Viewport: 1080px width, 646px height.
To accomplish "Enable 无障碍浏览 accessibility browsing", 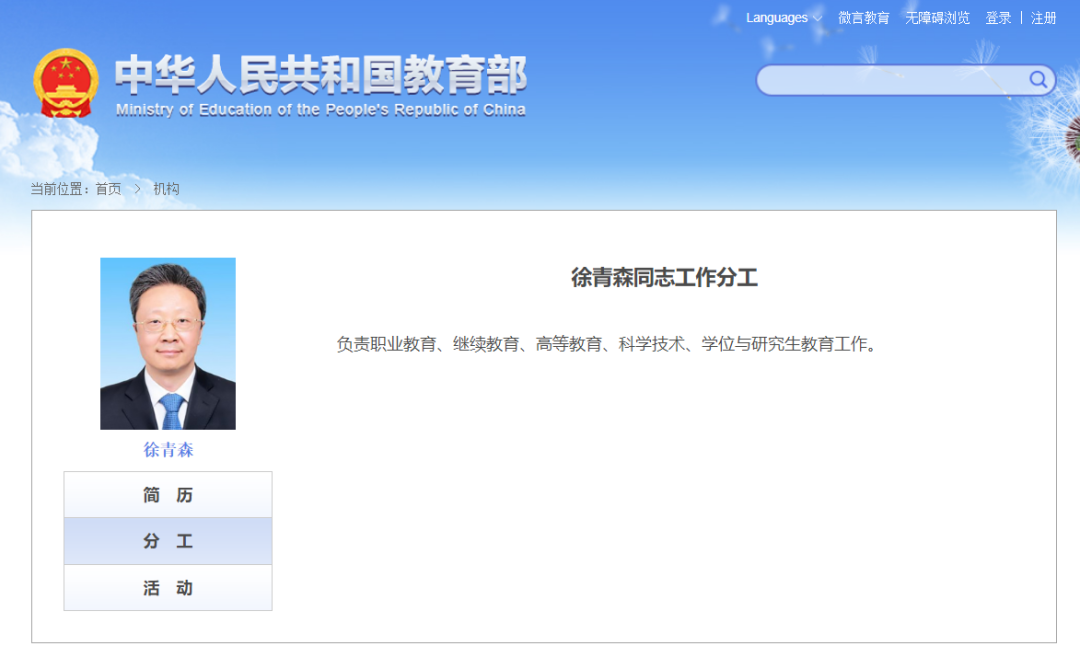I will click(x=937, y=18).
